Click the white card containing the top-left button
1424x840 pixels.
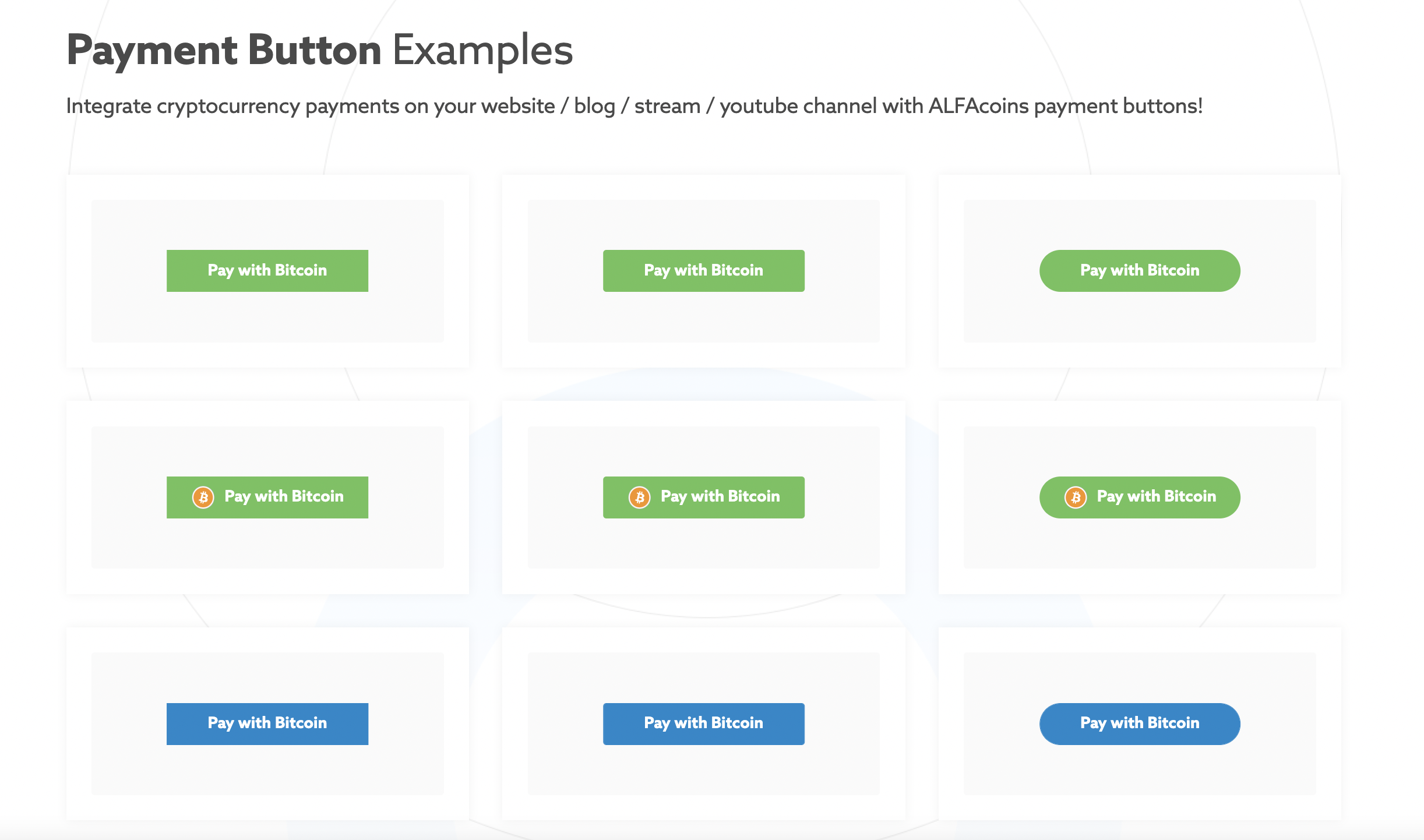267,270
